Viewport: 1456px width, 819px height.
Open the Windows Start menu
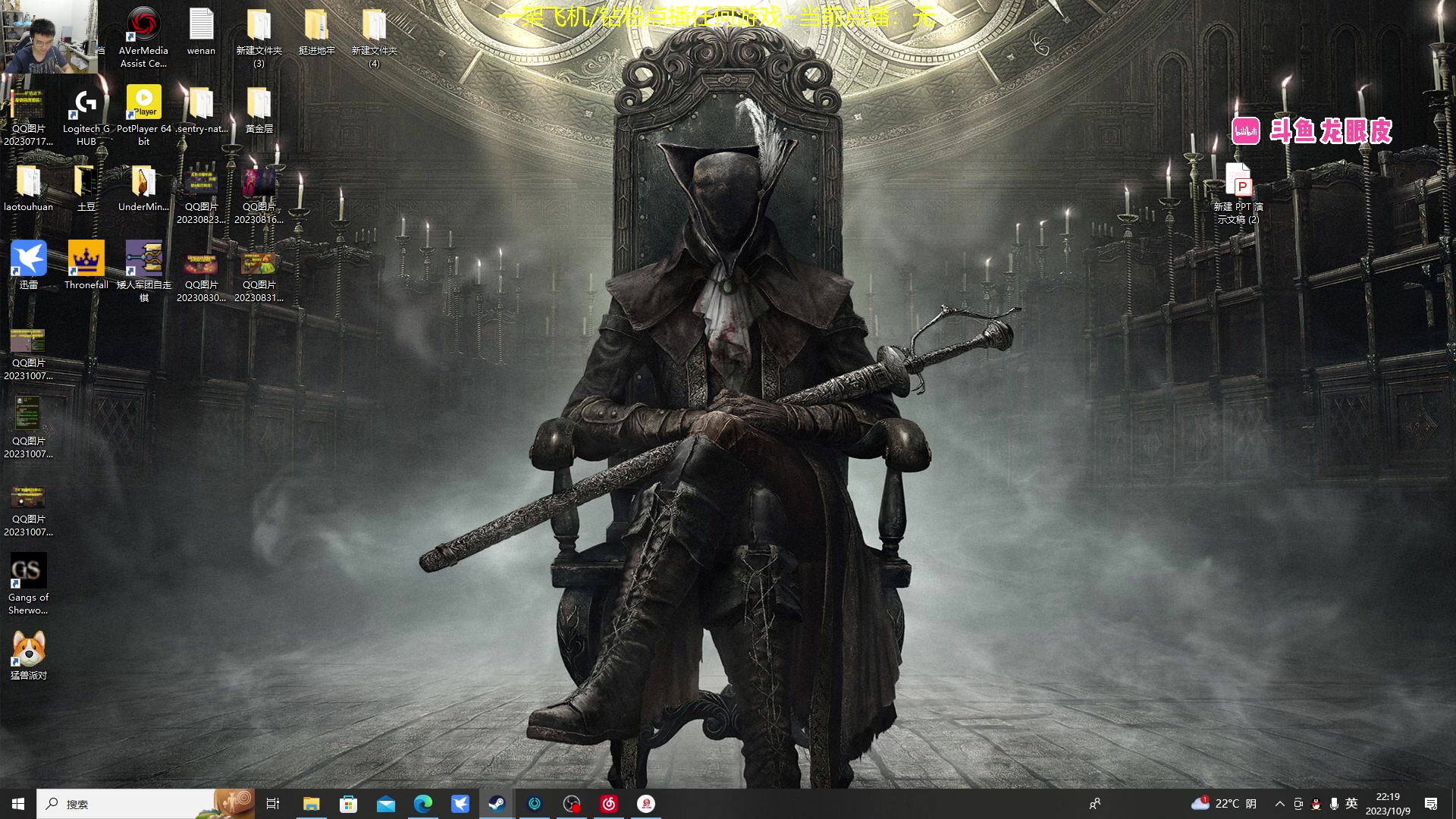point(18,804)
